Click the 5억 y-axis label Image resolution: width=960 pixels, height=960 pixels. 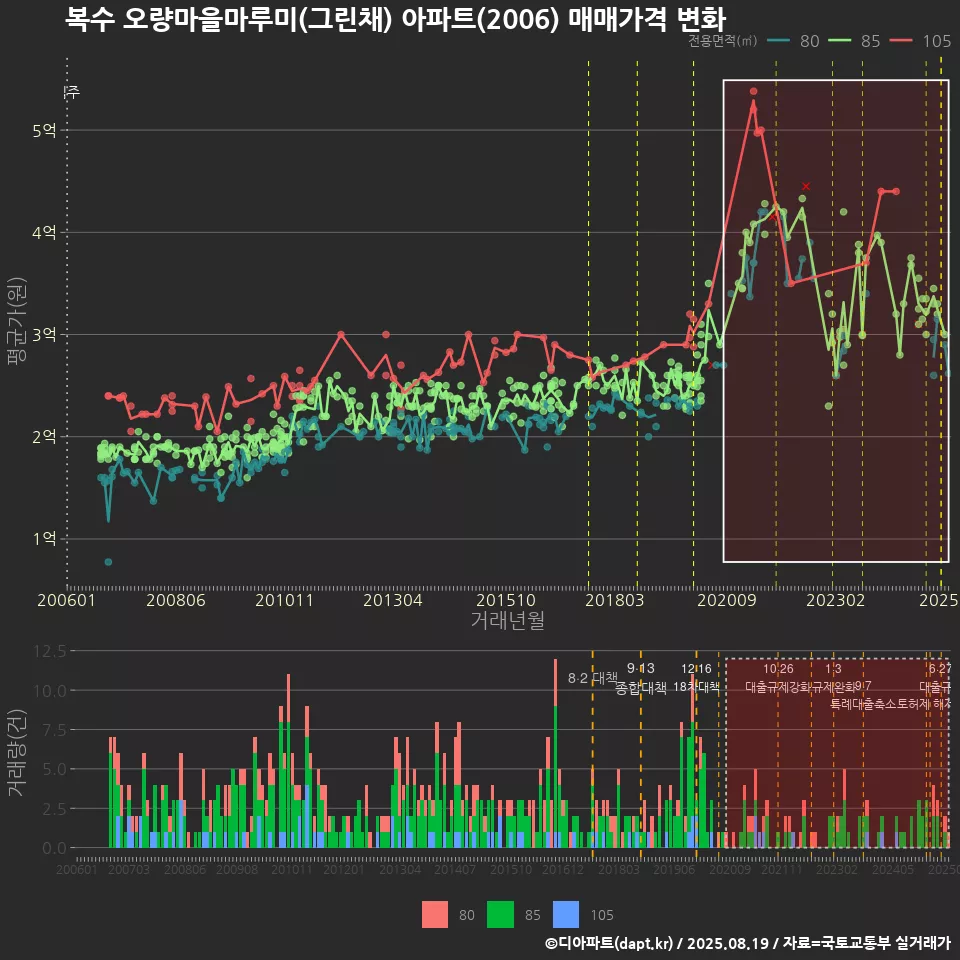(x=44, y=130)
